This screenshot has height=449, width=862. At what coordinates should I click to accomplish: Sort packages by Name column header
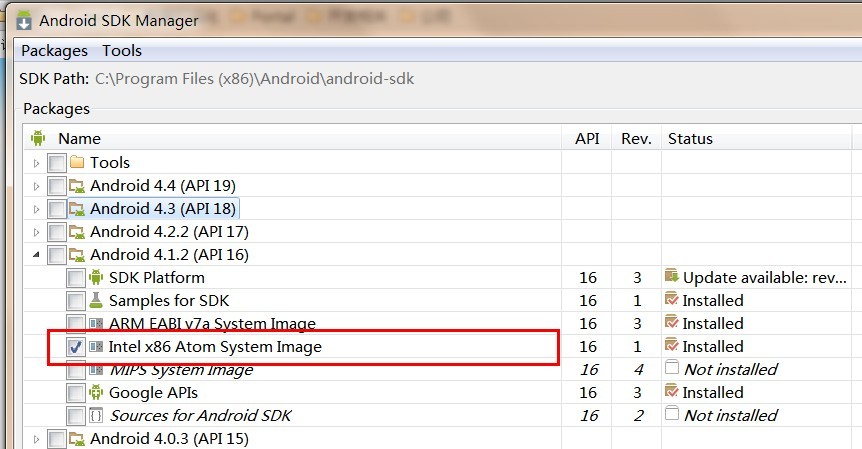(80, 138)
